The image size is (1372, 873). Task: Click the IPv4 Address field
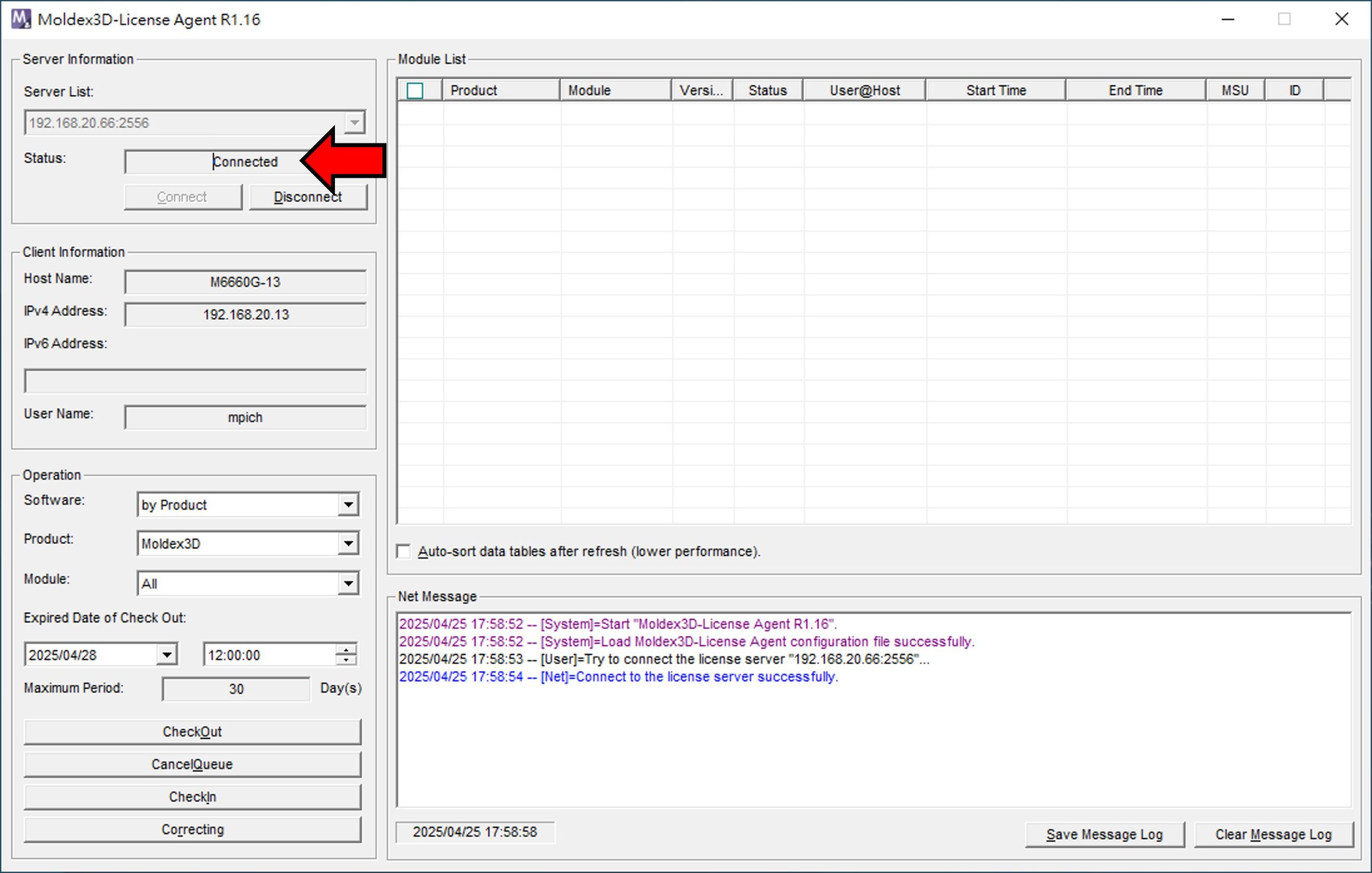pyautogui.click(x=245, y=315)
